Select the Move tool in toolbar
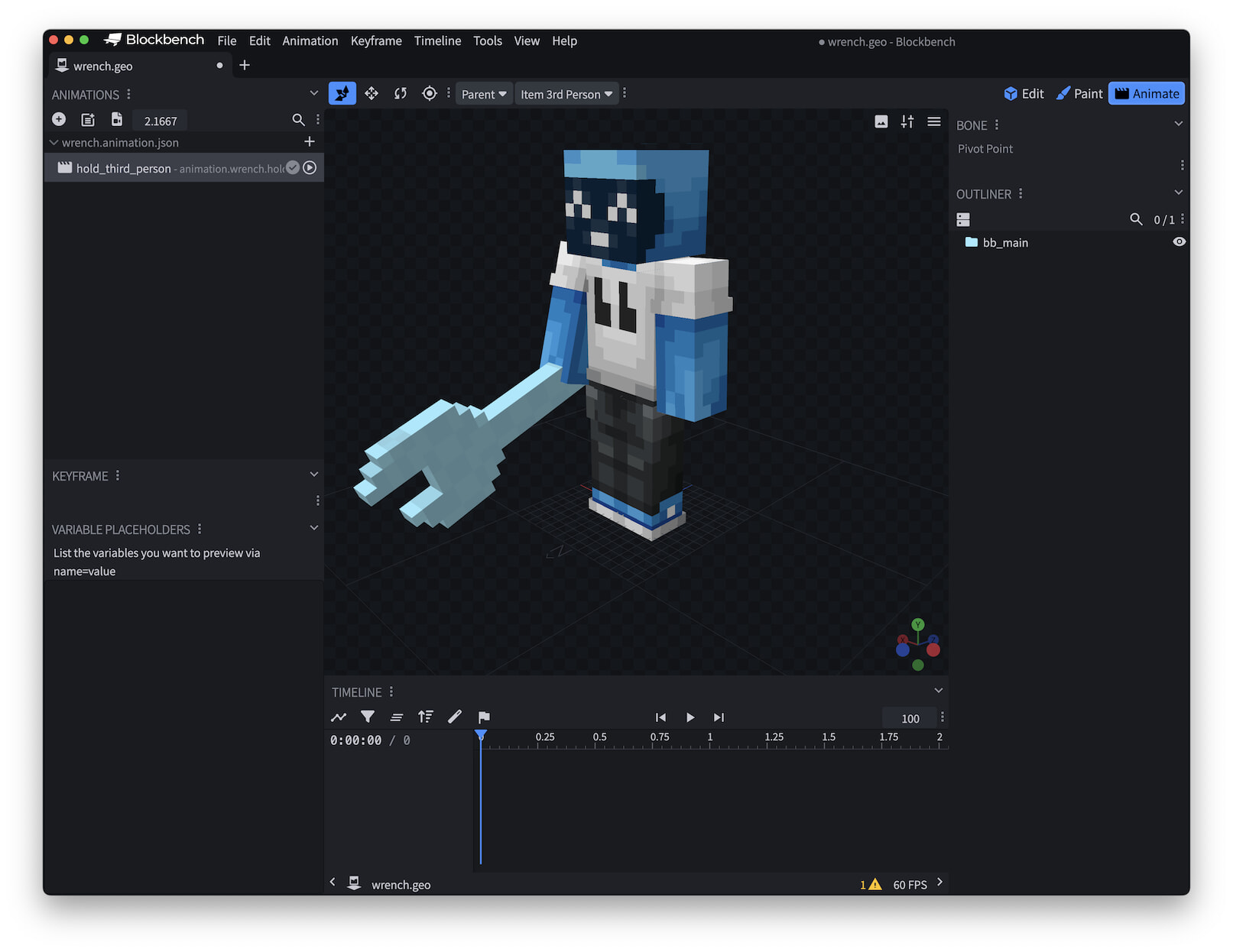The height and width of the screenshot is (952, 1233). [x=372, y=93]
